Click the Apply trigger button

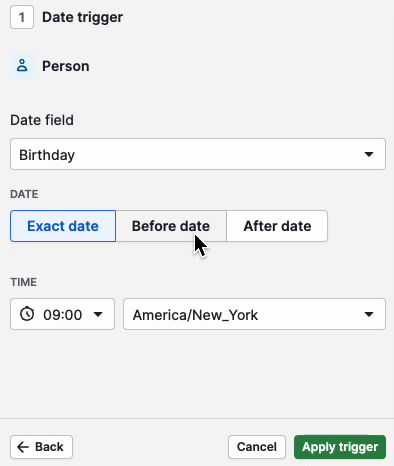click(340, 447)
